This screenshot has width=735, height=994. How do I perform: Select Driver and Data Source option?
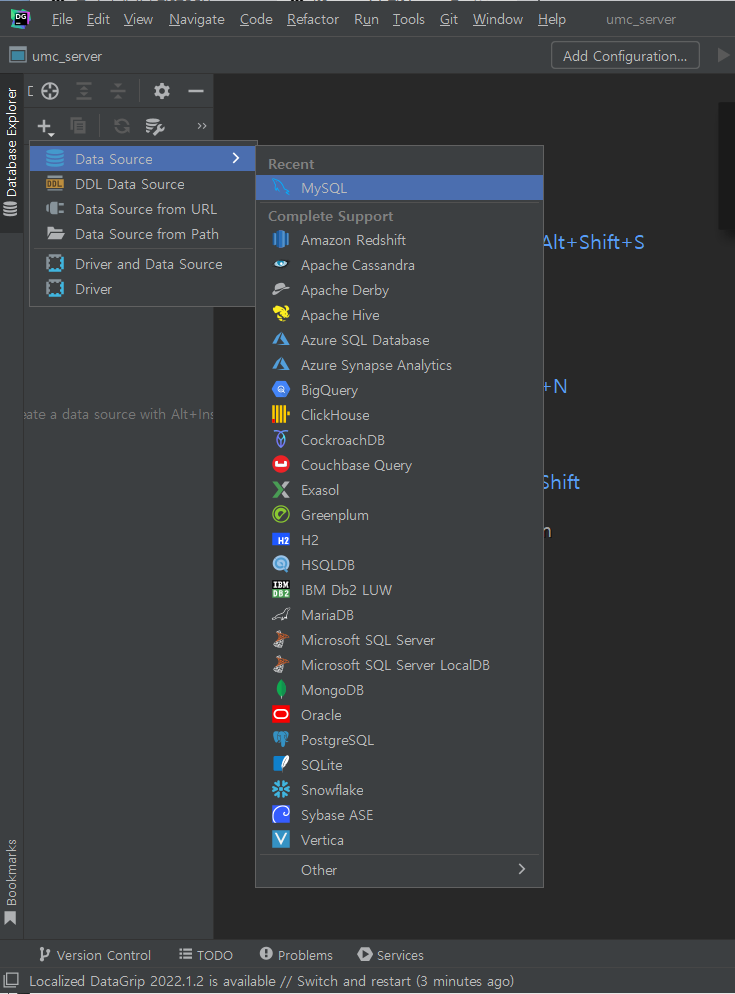click(x=143, y=264)
